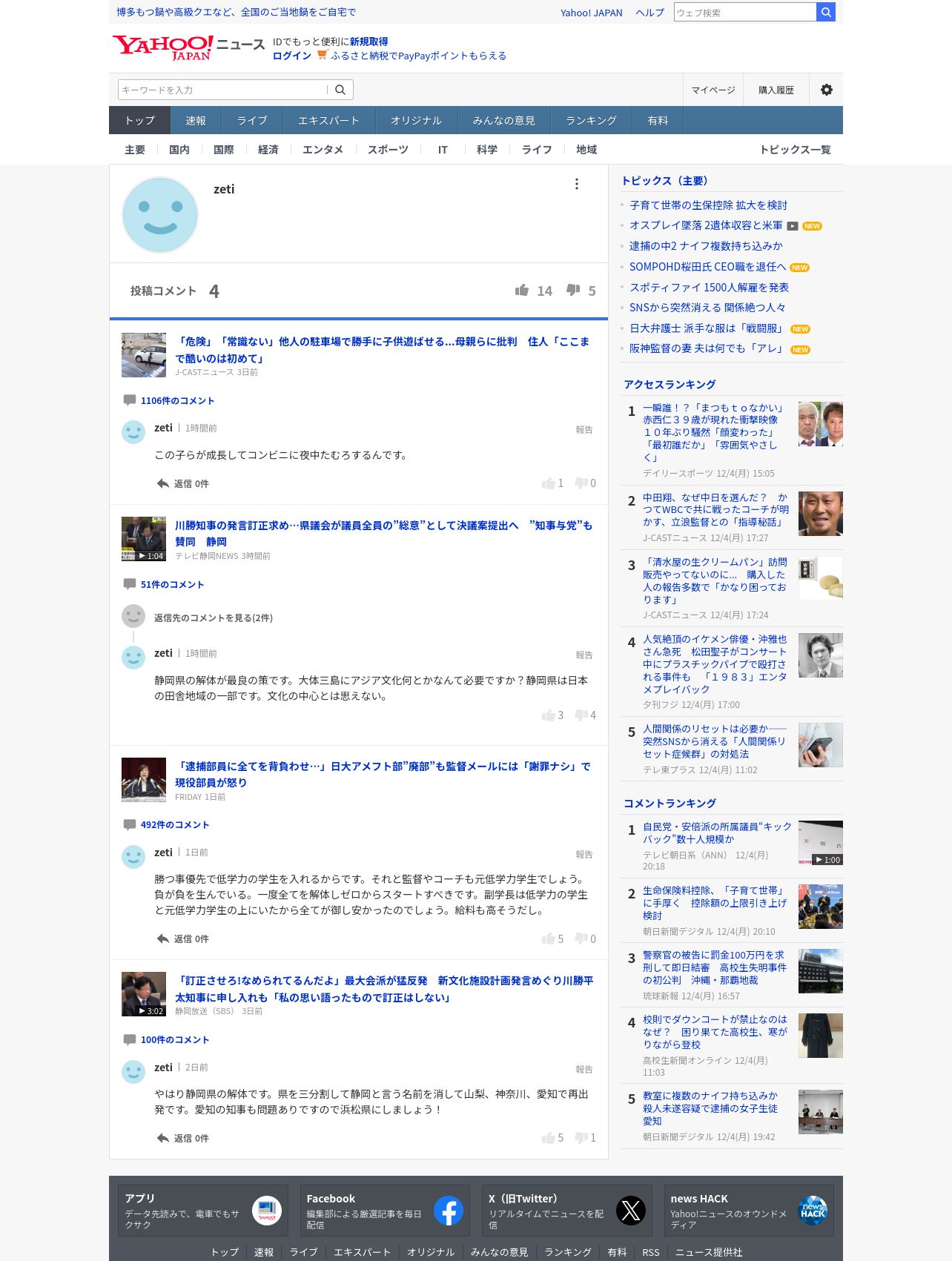Image resolution: width=952 pixels, height=1261 pixels.
Task: Open the ヘルプ link in header
Action: (649, 13)
